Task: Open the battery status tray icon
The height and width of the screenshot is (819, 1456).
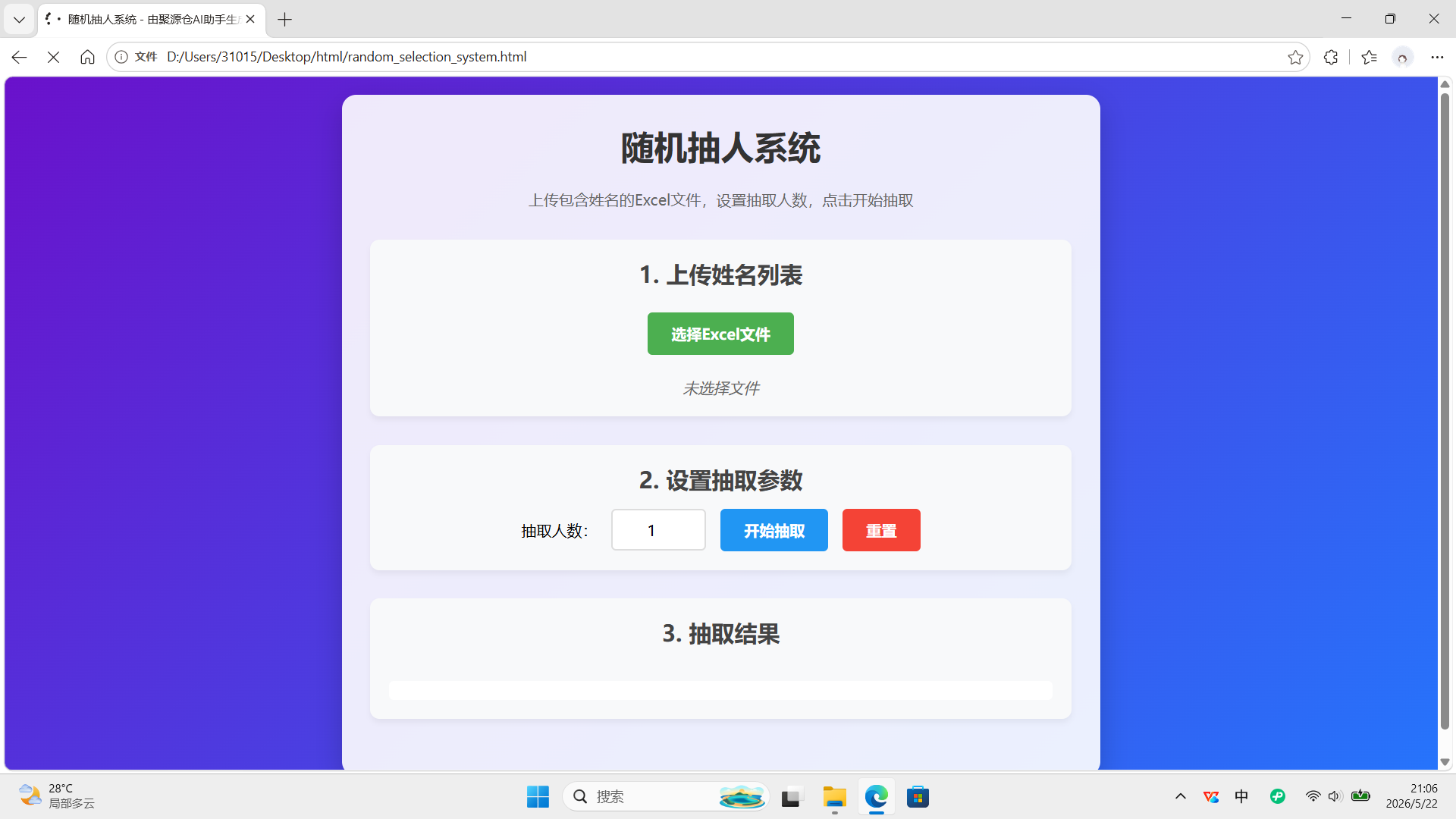Action: click(1360, 796)
